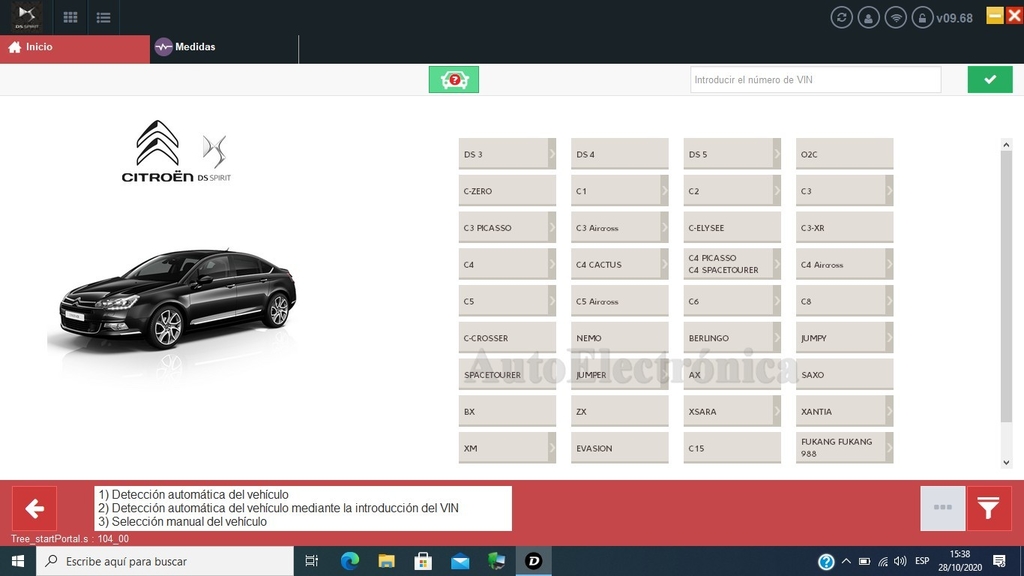
Task: Go back with the arrow button
Action: pos(35,508)
